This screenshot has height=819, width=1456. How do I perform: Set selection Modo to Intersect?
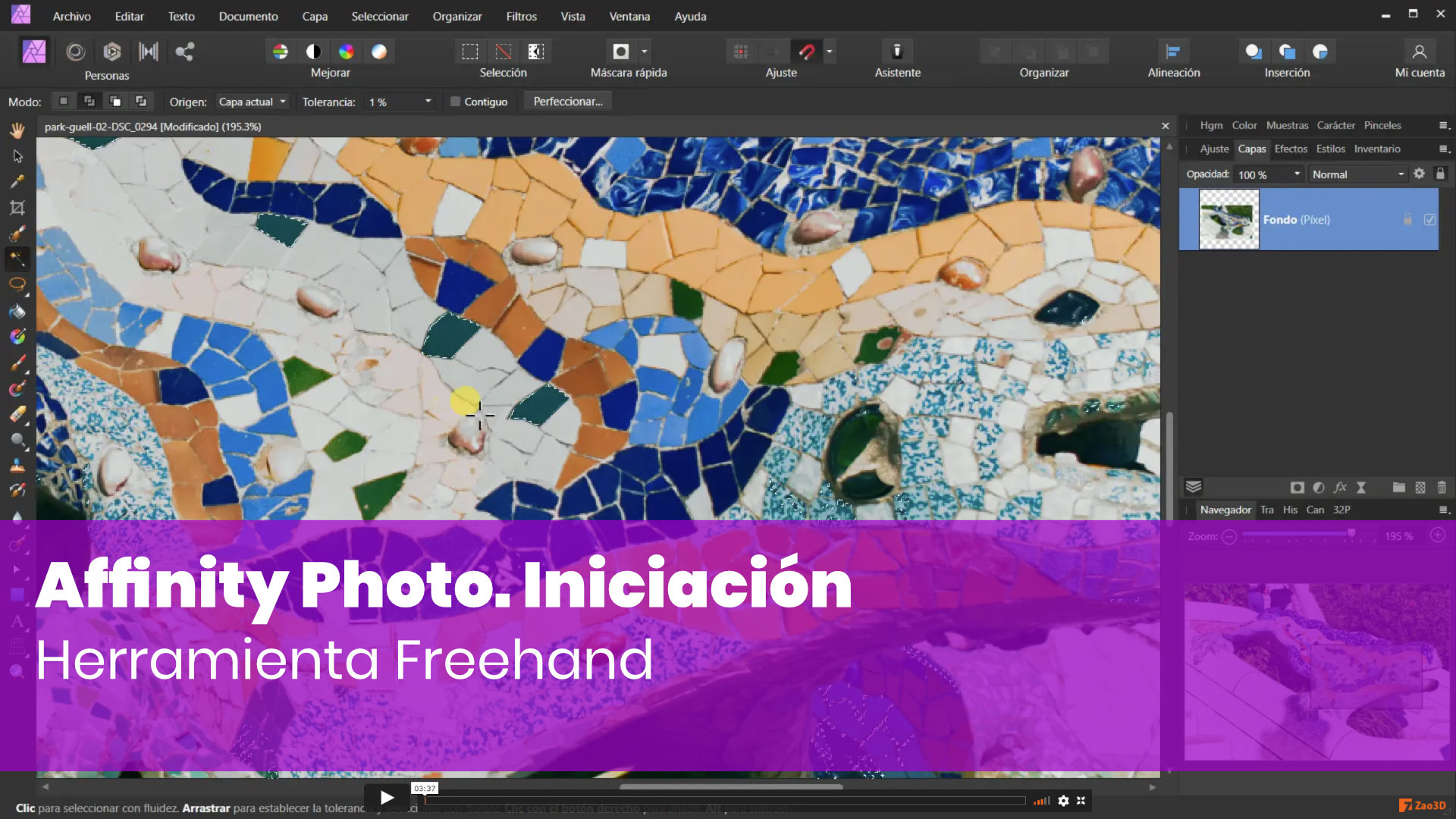[141, 101]
